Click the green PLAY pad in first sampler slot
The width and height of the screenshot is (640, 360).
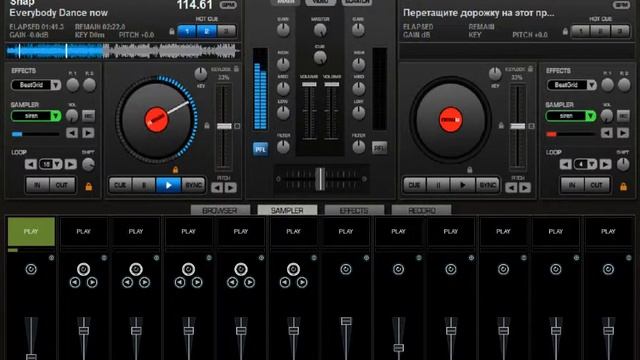[x=31, y=231]
